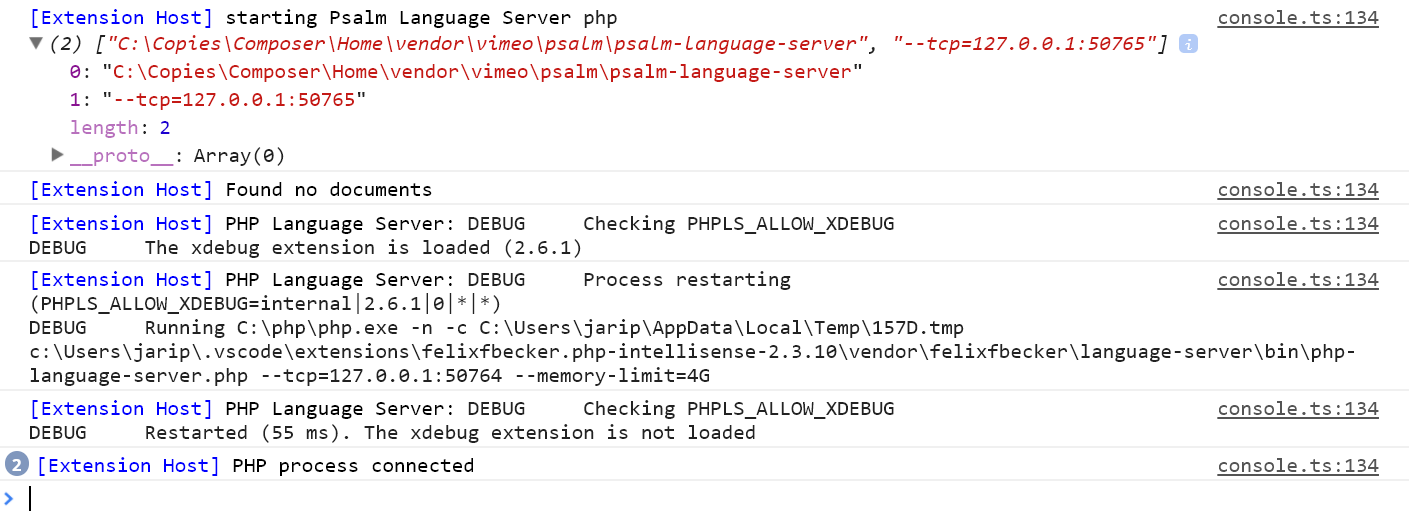The image size is (1409, 522).
Task: Click text "Restarted (55 ms). The xdebug extension is not loaded"
Action: coord(450,433)
